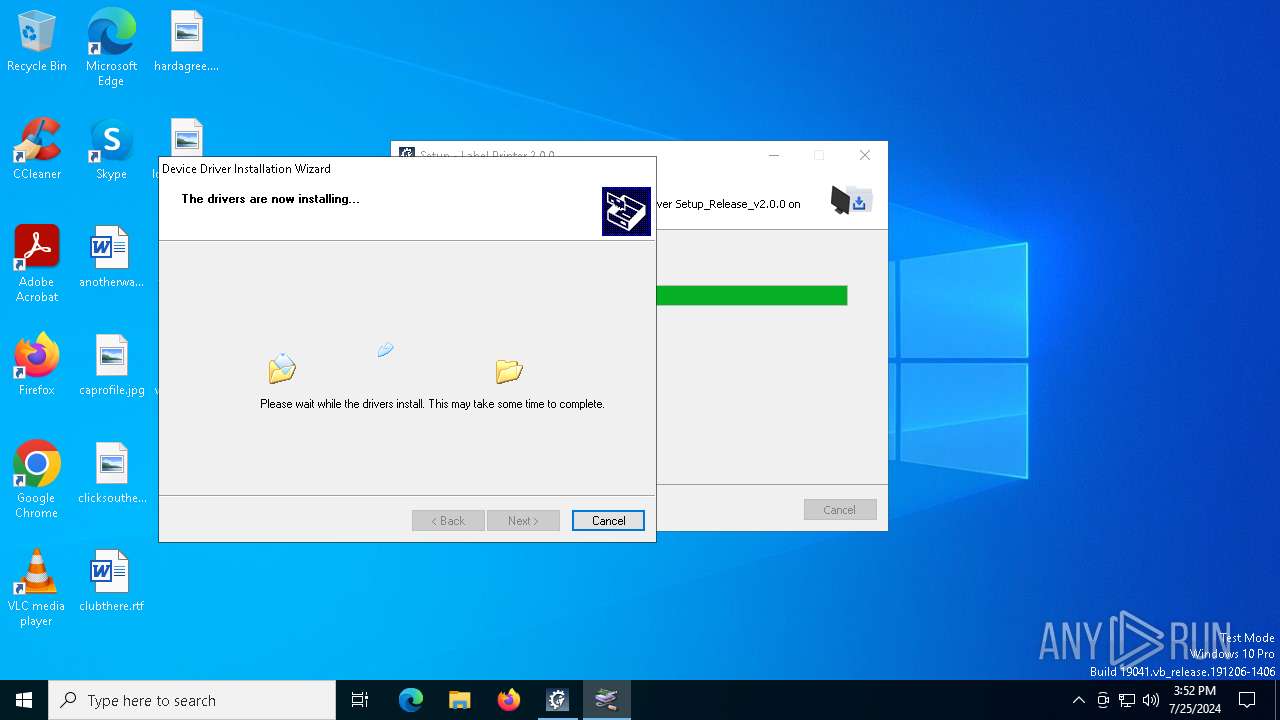The width and height of the screenshot is (1280, 720).
Task: Open the clock and calendar flyout
Action: point(1194,700)
